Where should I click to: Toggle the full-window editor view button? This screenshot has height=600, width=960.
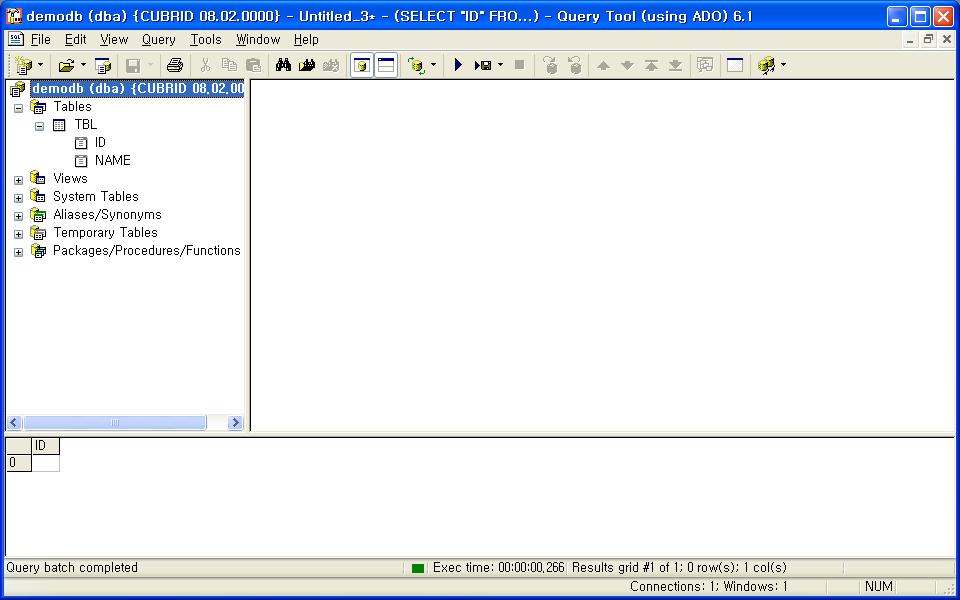coord(735,65)
